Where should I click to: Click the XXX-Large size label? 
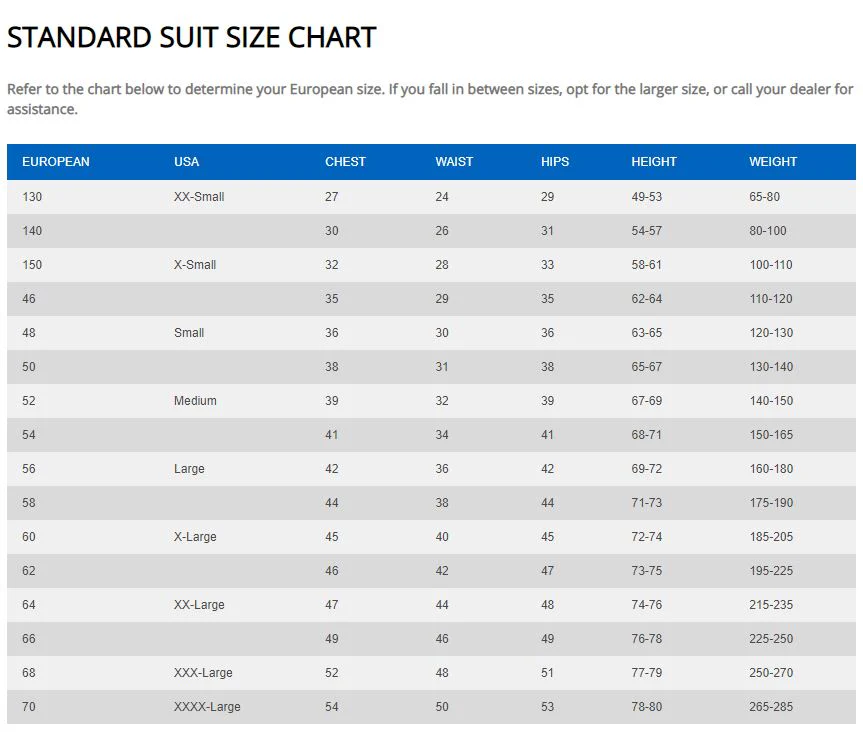pos(203,673)
